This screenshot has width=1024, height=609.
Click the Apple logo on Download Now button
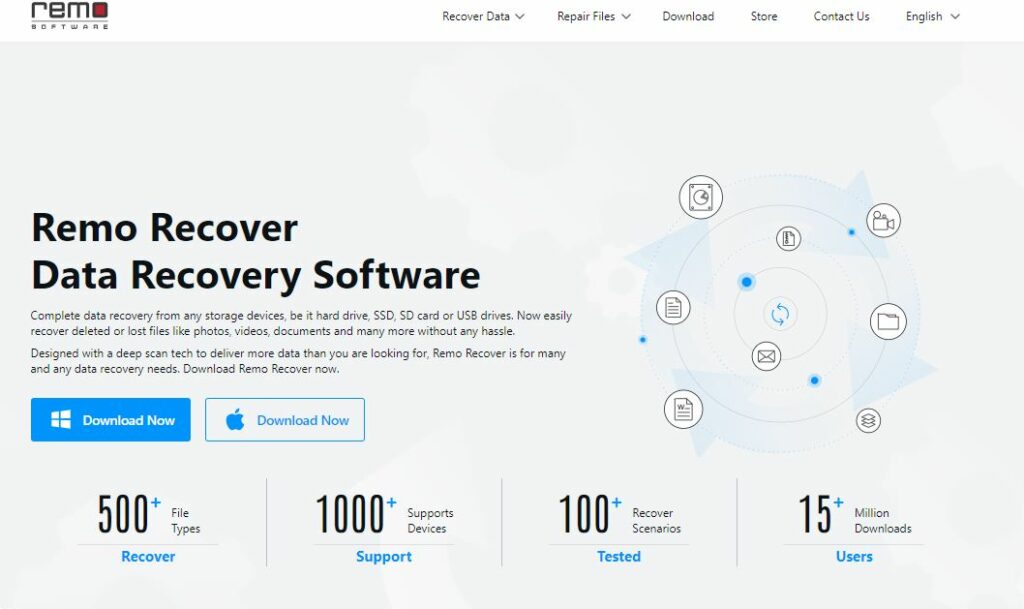(x=235, y=420)
